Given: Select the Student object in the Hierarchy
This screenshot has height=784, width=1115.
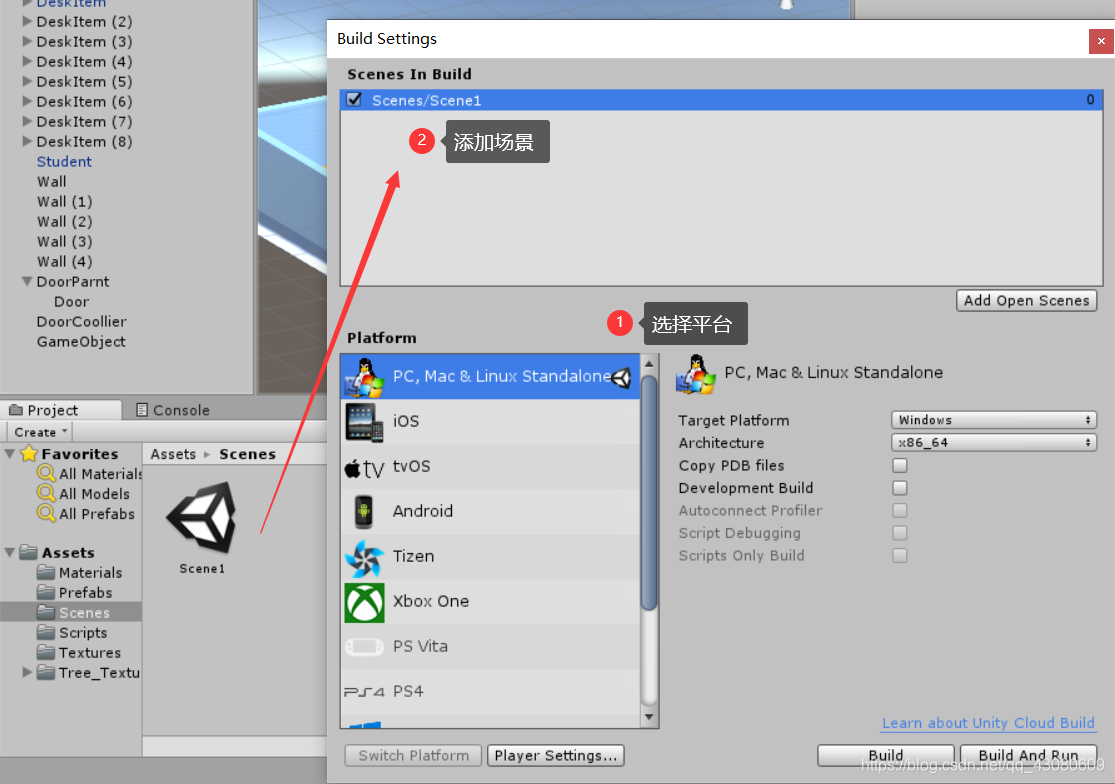Looking at the screenshot, I should 64,161.
